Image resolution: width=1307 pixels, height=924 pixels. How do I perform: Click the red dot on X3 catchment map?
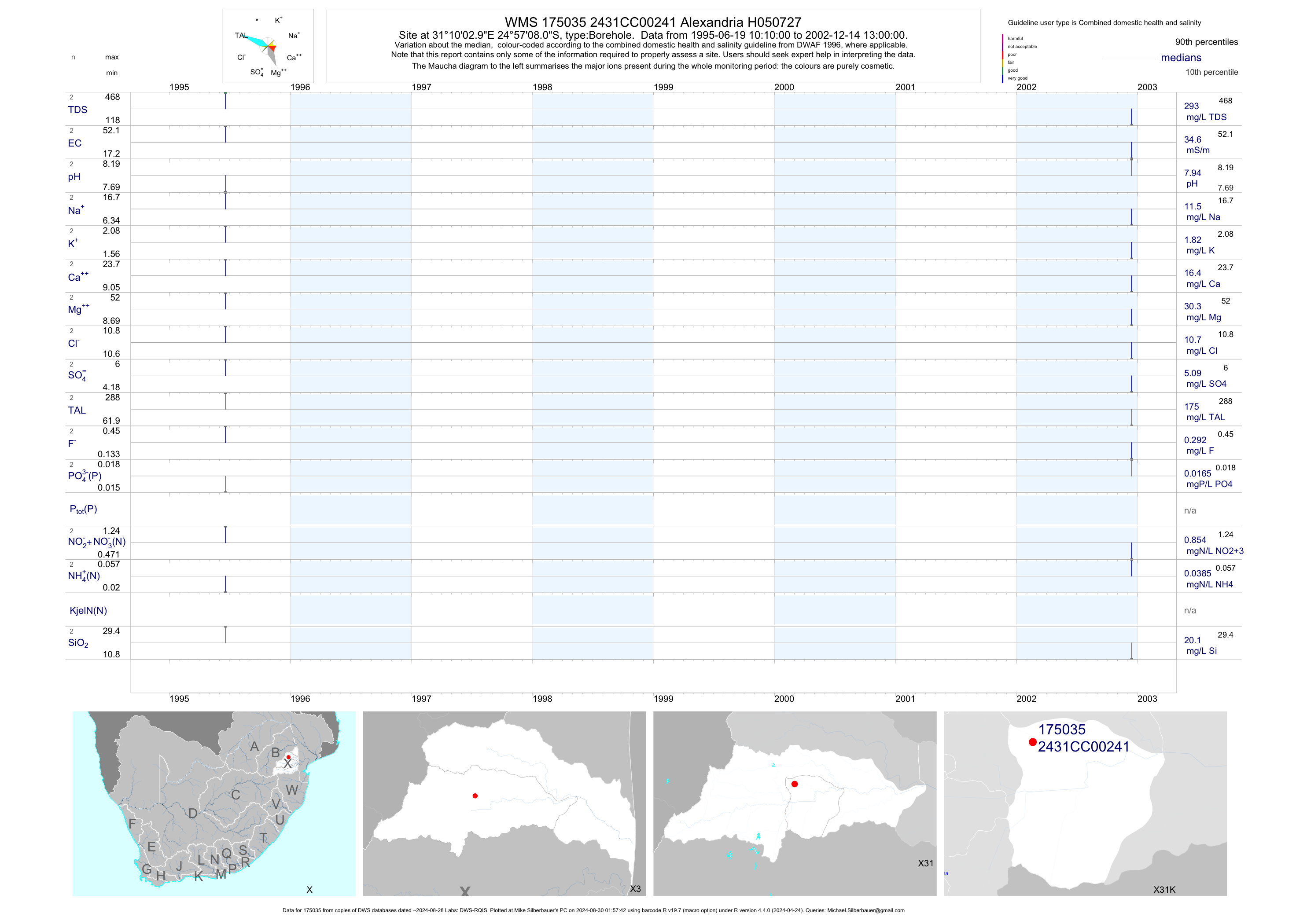click(x=475, y=796)
